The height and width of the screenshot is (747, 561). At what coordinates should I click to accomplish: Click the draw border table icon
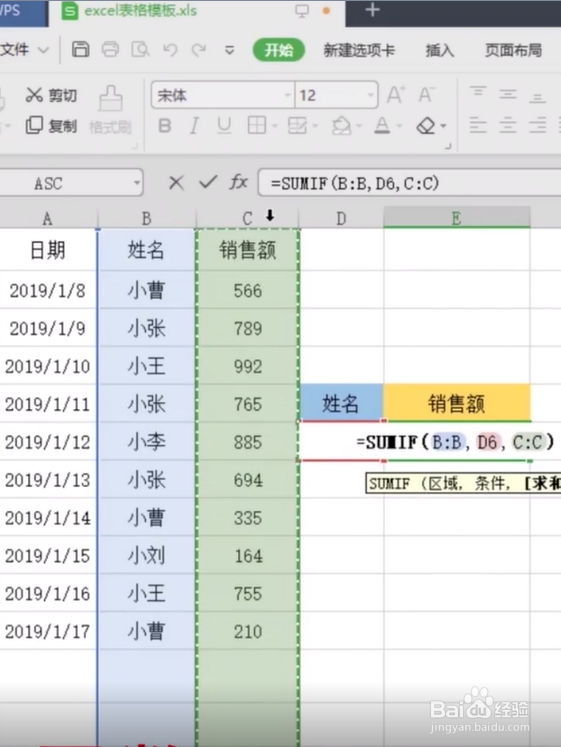(297, 126)
